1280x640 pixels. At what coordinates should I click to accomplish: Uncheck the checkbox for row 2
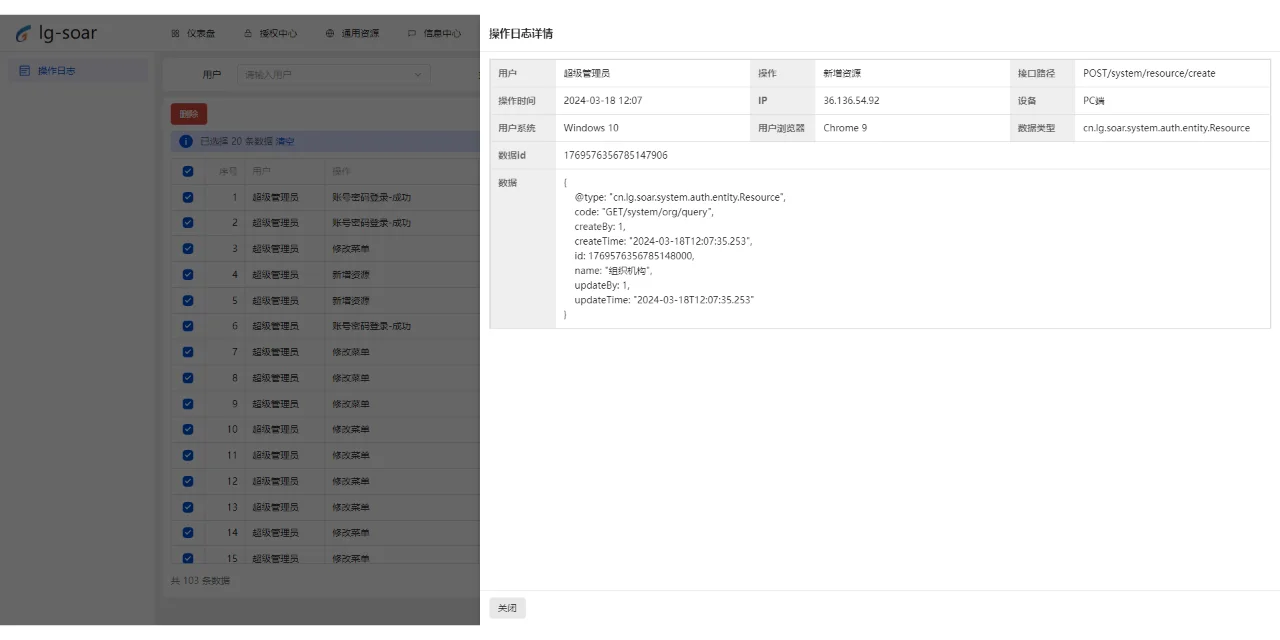pos(188,223)
